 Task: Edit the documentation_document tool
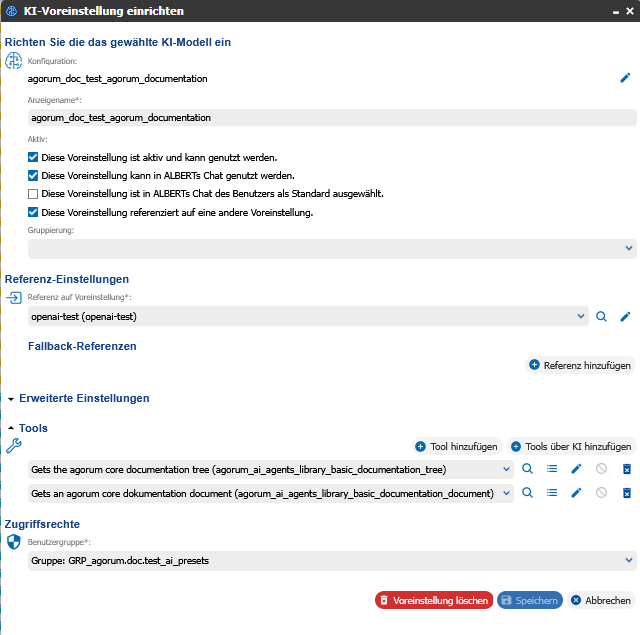(x=576, y=493)
